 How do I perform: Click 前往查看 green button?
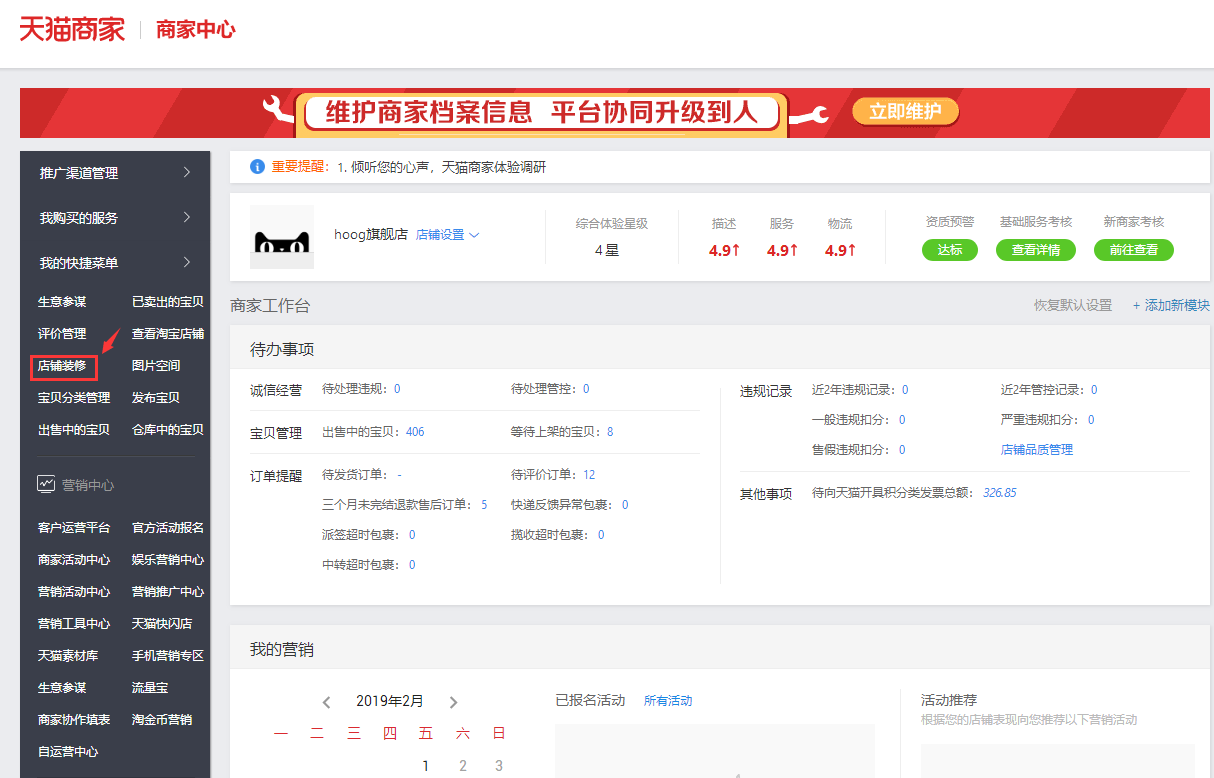(x=1133, y=250)
